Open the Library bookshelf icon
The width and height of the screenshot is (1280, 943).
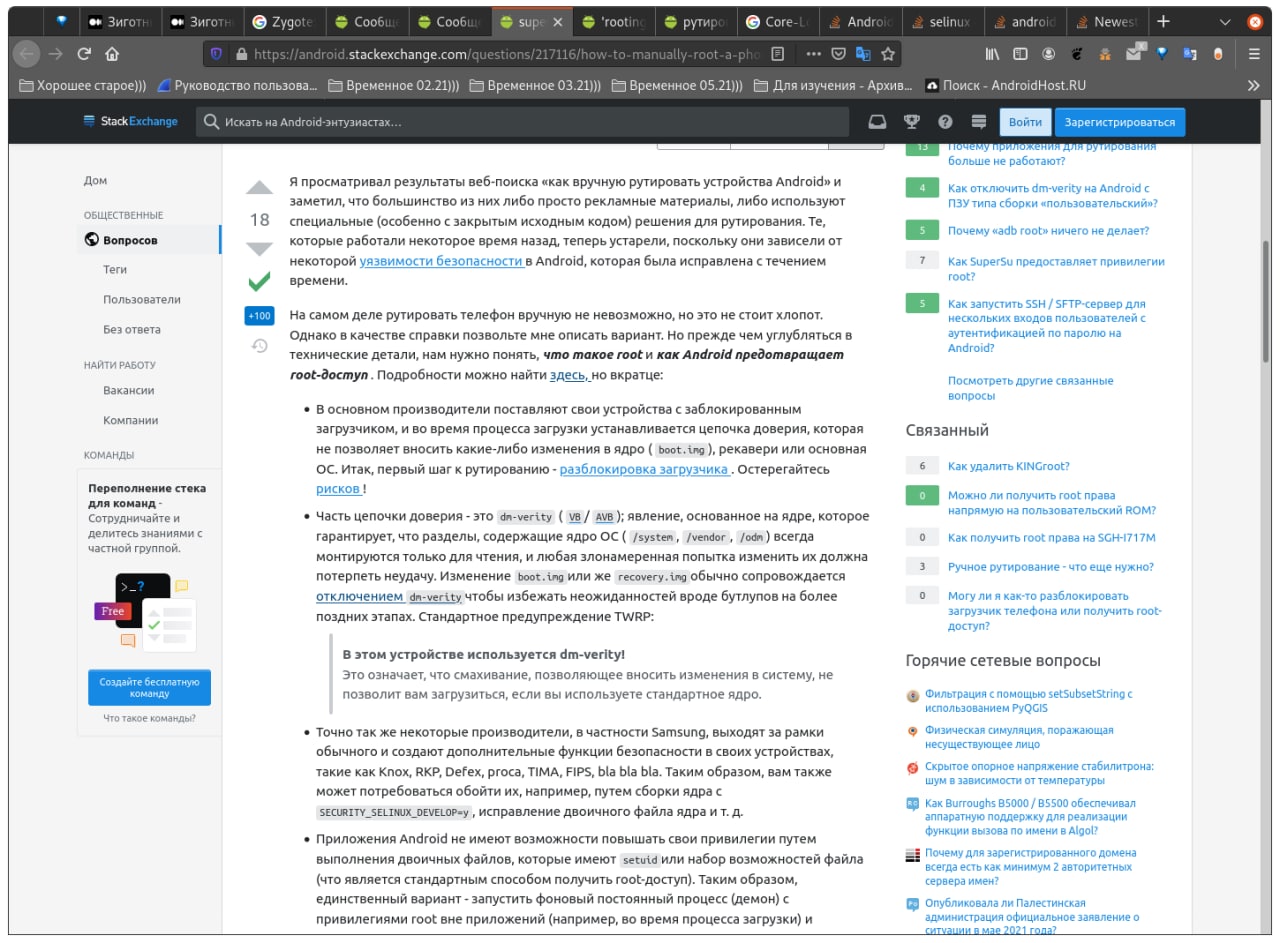pos(993,54)
